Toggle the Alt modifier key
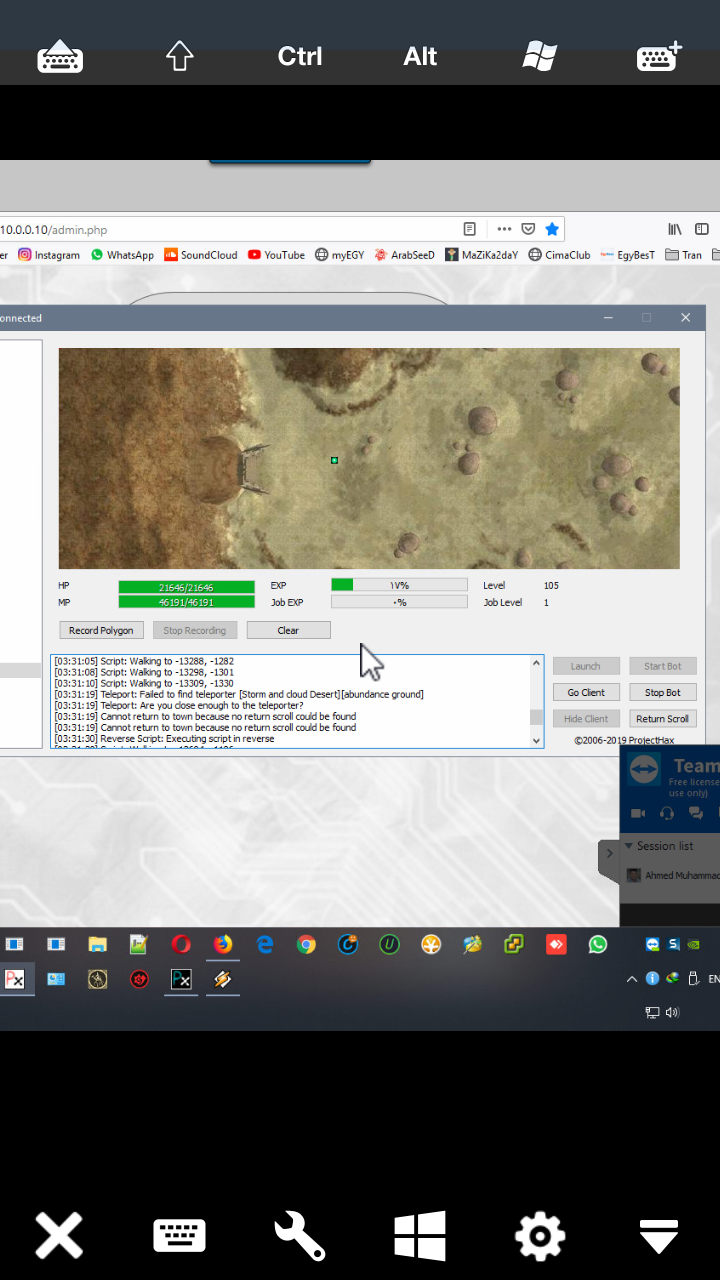This screenshot has height=1280, width=720. point(420,56)
